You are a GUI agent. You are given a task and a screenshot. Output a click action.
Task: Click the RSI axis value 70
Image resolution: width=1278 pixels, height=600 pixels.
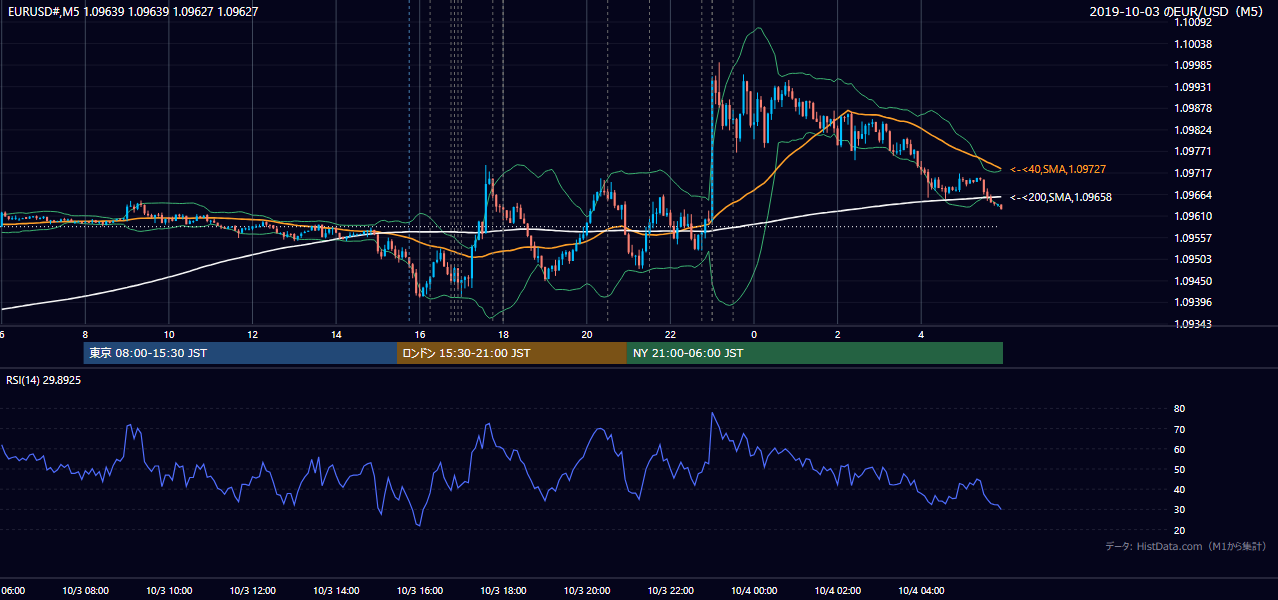pos(1179,429)
